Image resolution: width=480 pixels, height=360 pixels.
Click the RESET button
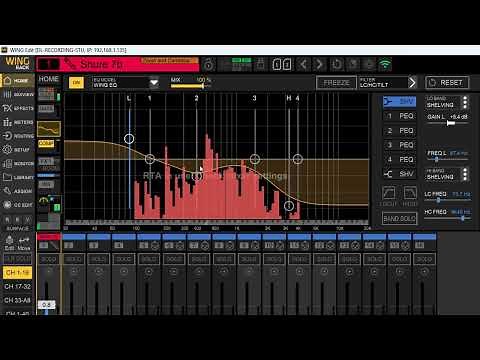(447, 83)
